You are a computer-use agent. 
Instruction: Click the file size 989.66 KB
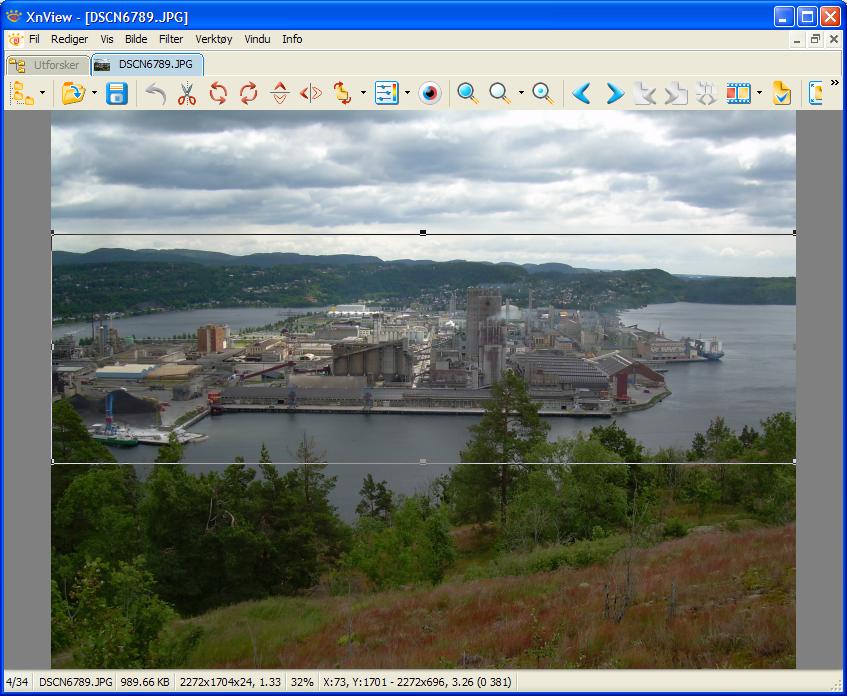click(x=145, y=682)
